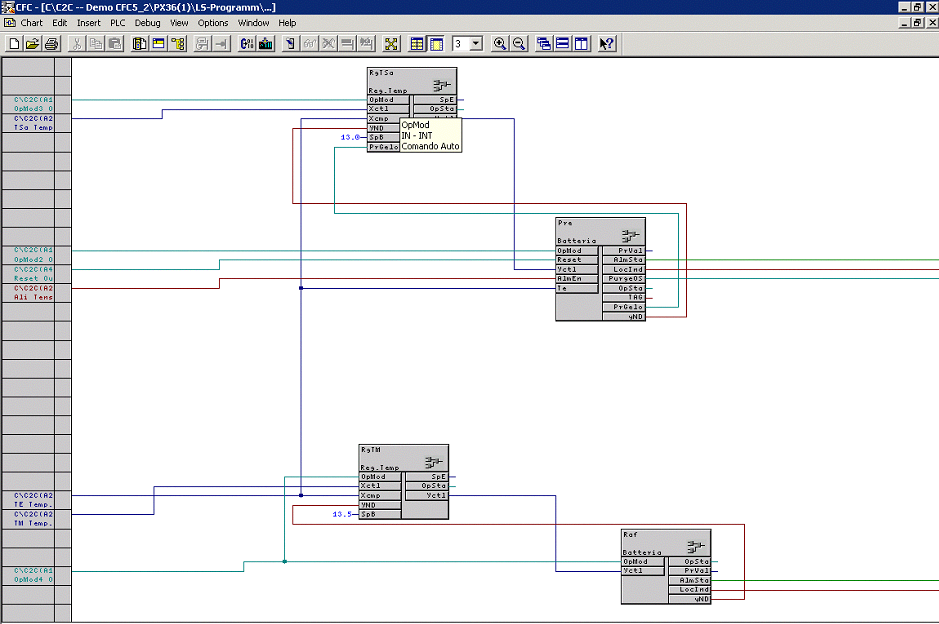Select the OpMod input pin on the RgTSa block

pos(389,100)
